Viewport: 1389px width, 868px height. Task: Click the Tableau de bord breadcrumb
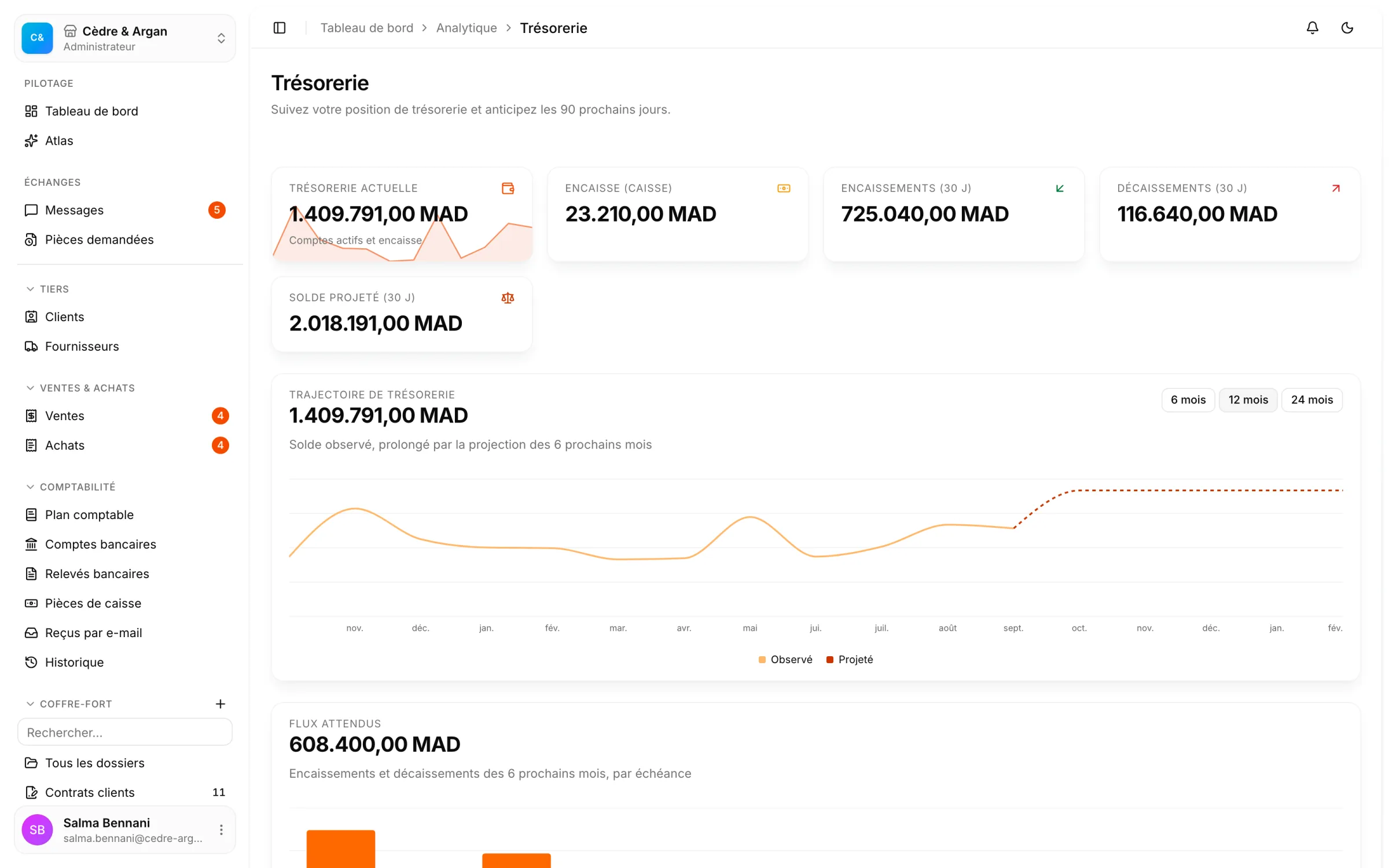[x=366, y=28]
